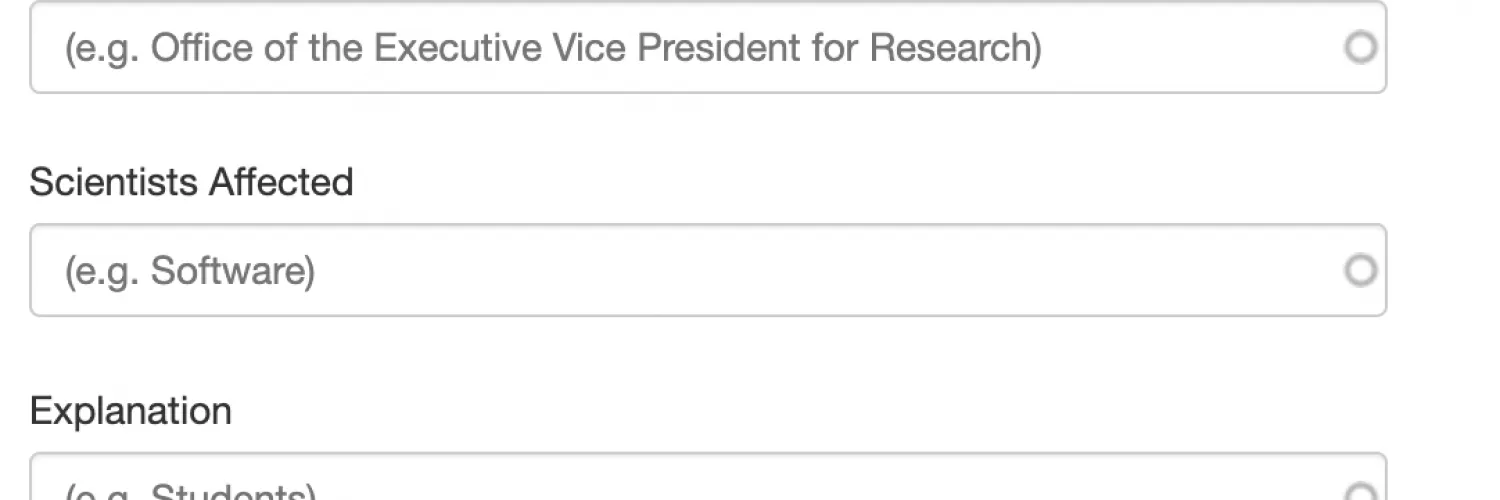This screenshot has width=1500, height=500.
Task: Click the 'Explanation' field label
Action: [130, 411]
